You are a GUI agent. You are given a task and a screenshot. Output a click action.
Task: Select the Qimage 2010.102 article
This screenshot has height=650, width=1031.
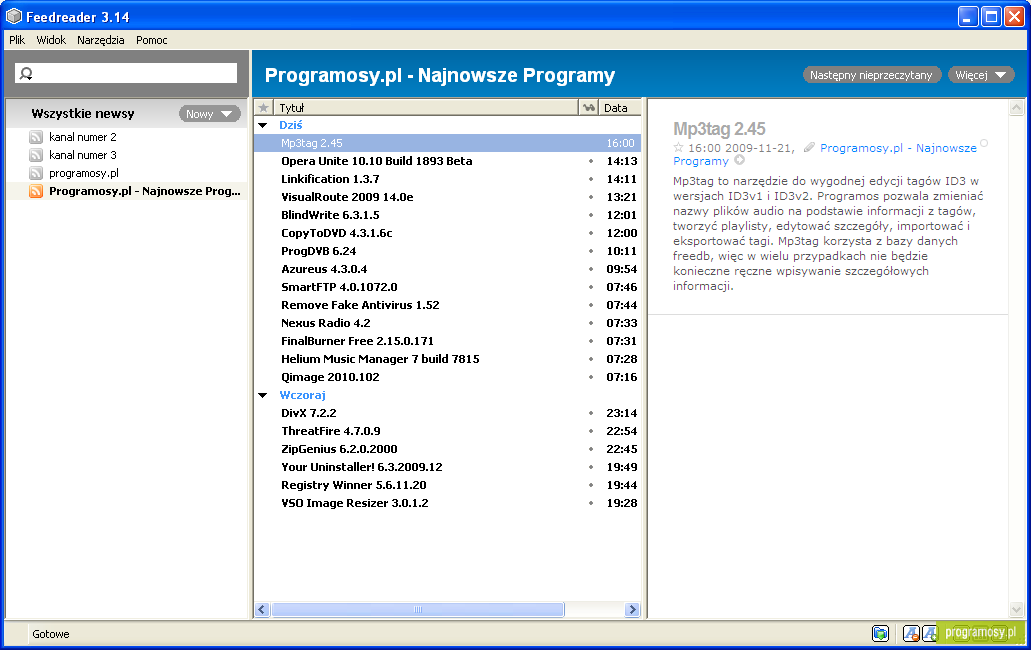[x=447, y=377]
